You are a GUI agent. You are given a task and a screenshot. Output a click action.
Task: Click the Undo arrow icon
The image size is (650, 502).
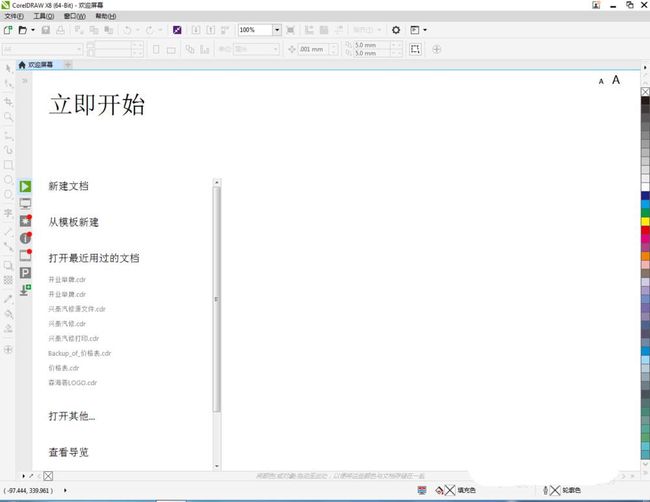127,30
